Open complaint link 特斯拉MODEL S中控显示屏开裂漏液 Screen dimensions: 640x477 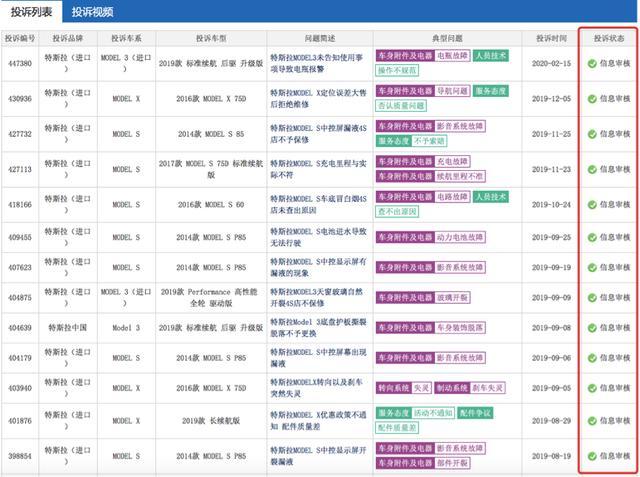tap(318, 456)
